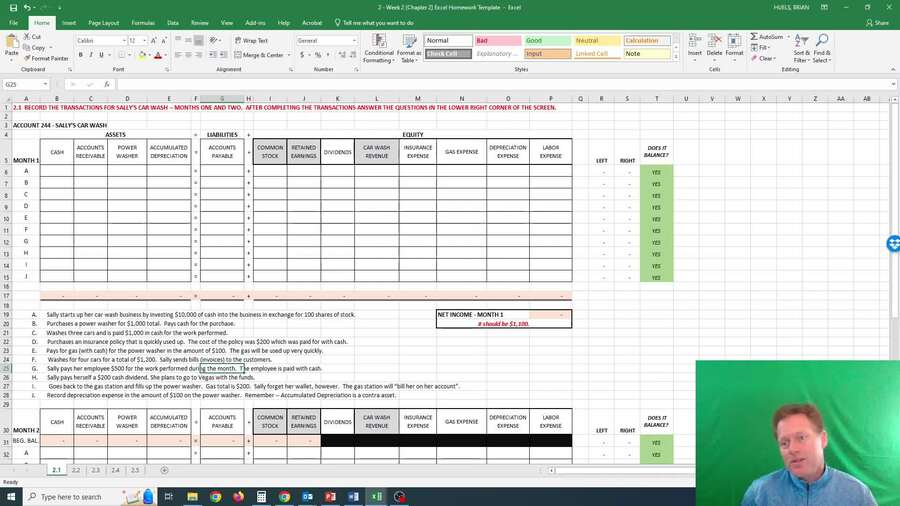Click the formula bar input
Viewport: 900px width, 506px height.
click(x=502, y=84)
